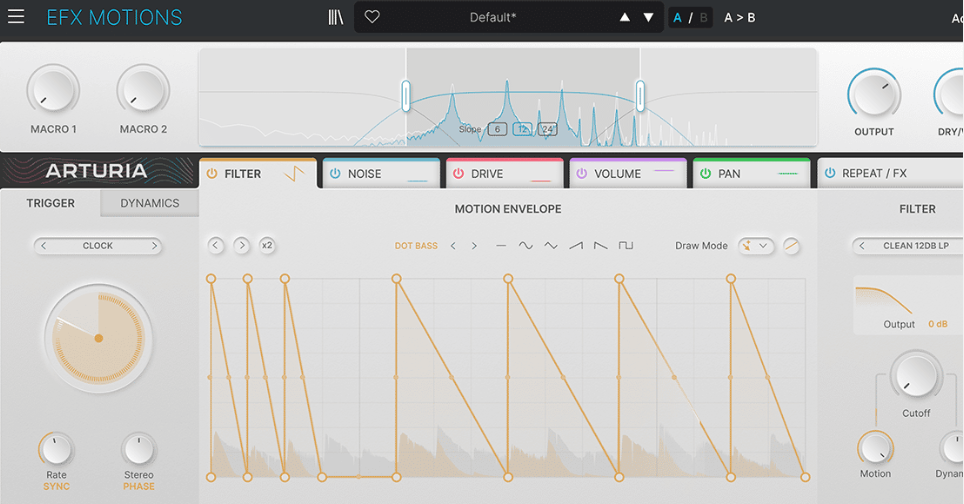The height and width of the screenshot is (504, 964).
Task: Favorite the preset with the heart icon
Action: point(372,17)
